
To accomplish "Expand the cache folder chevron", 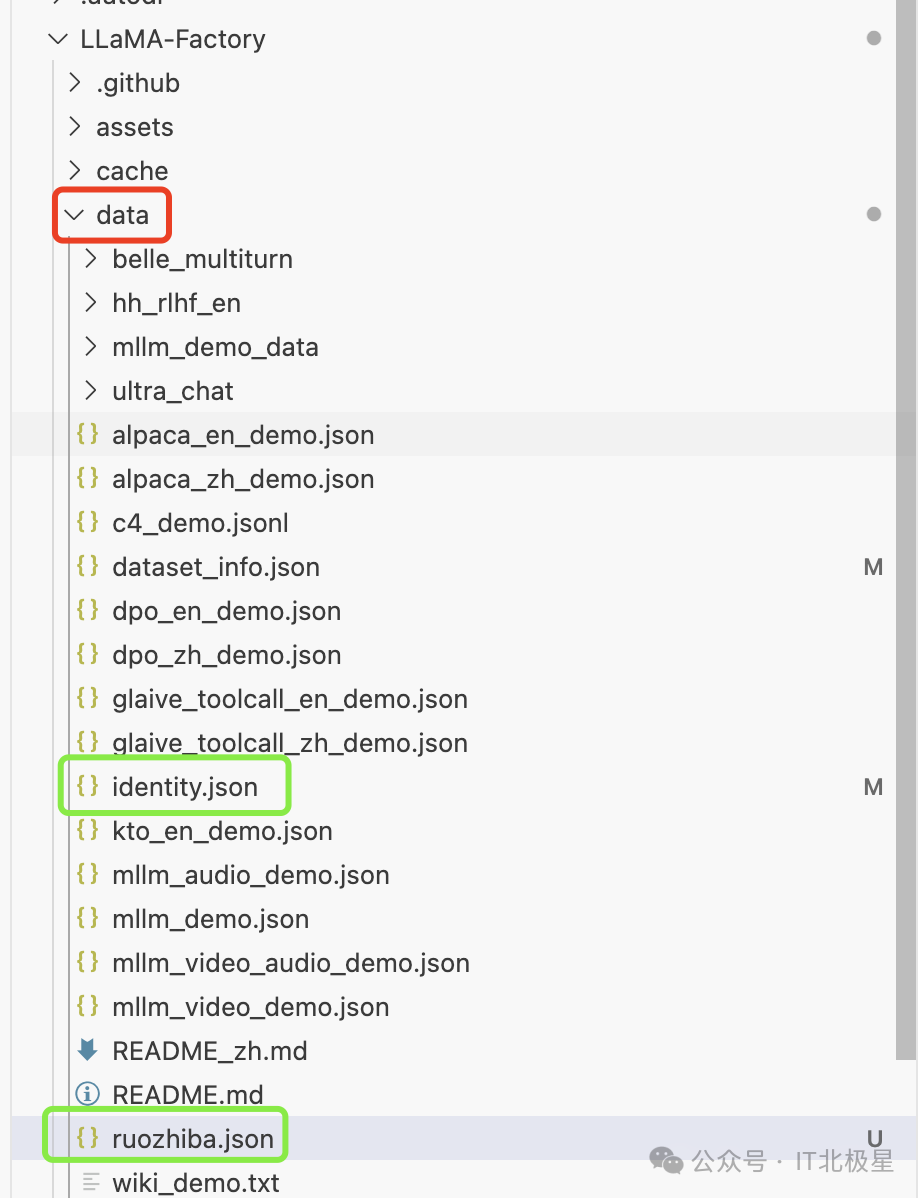I will [x=74, y=170].
